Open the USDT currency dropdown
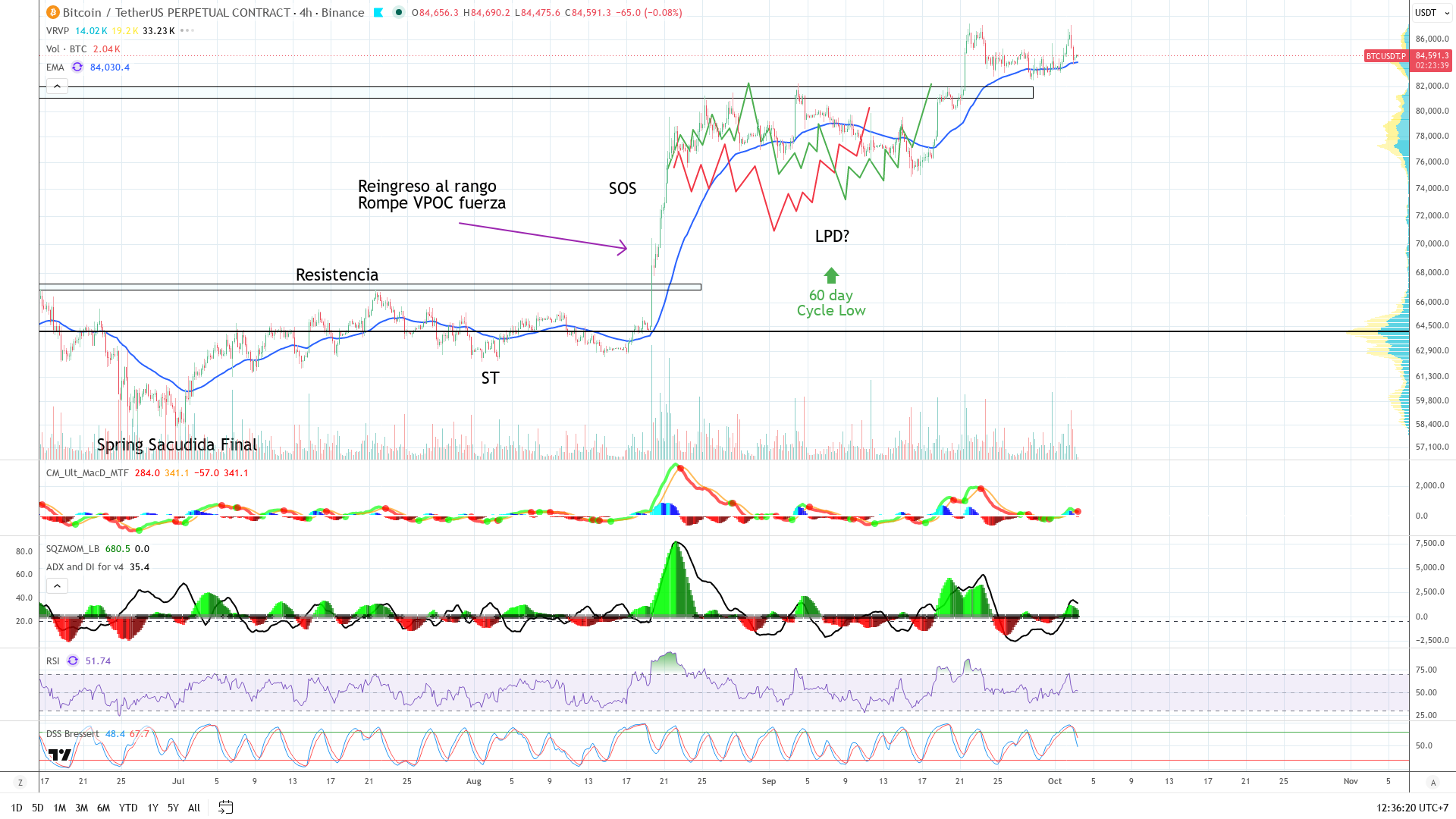This screenshot has height=819, width=1456. 1432,12
